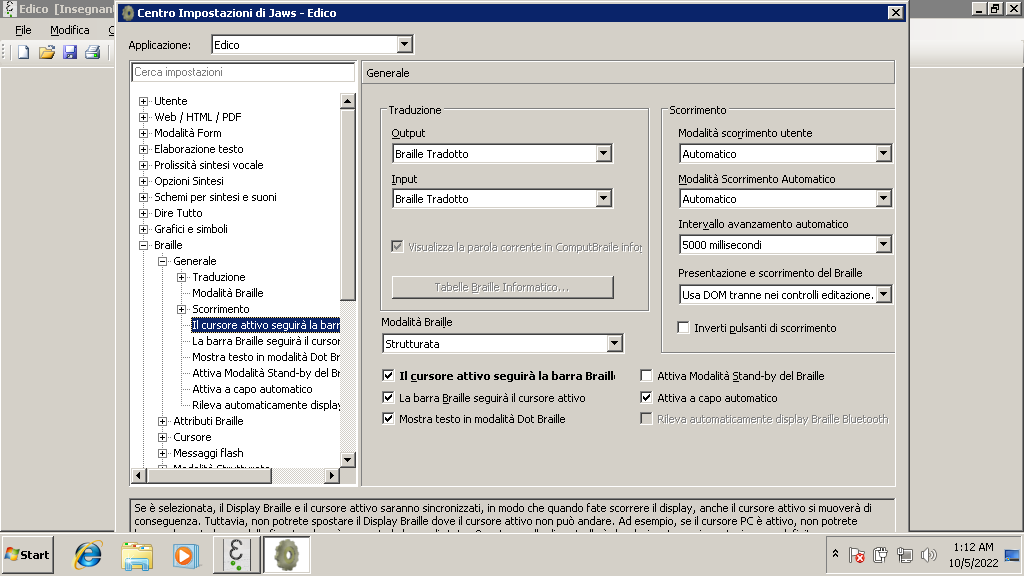Click the network tray icon
This screenshot has width=1024, height=576.
[904, 555]
